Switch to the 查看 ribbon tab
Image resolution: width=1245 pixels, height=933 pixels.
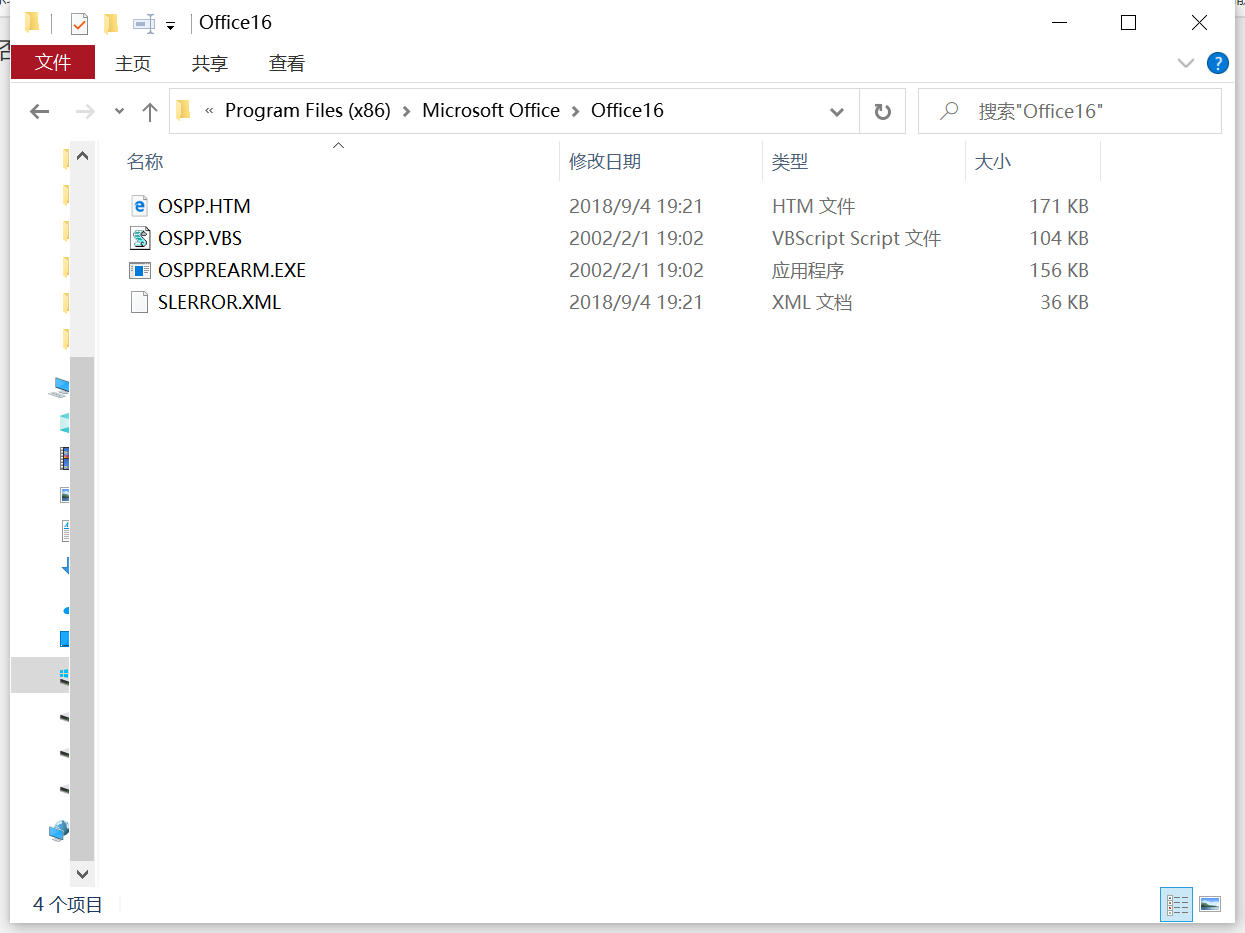coord(287,63)
